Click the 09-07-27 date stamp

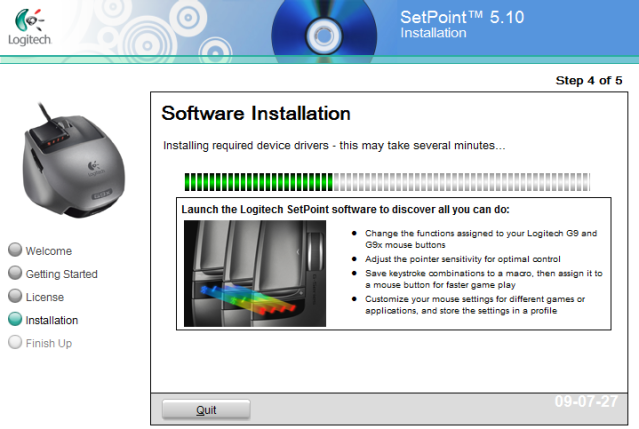(586, 401)
